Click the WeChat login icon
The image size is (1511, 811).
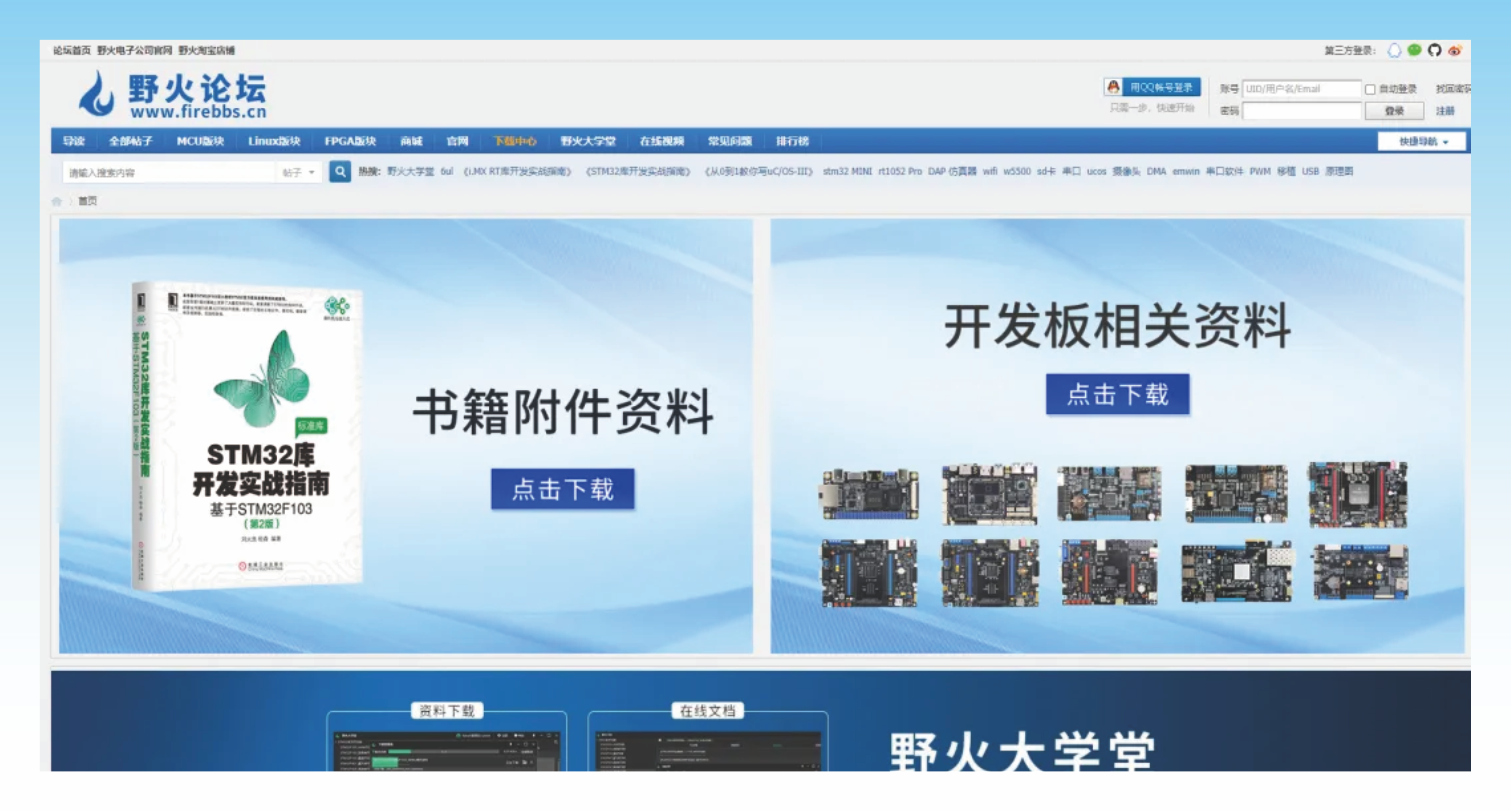[1414, 50]
